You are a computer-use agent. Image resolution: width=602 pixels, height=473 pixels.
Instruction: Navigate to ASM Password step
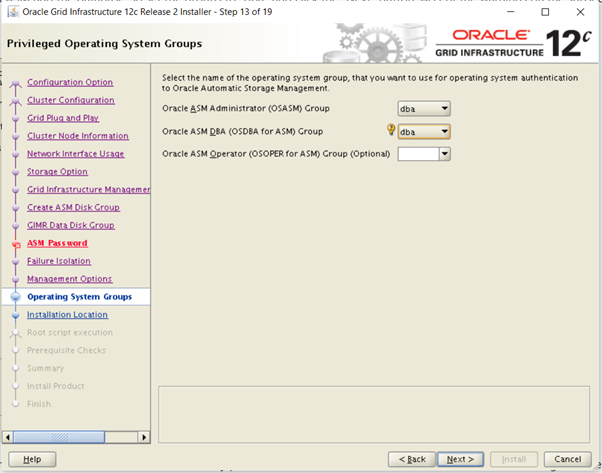(57, 243)
